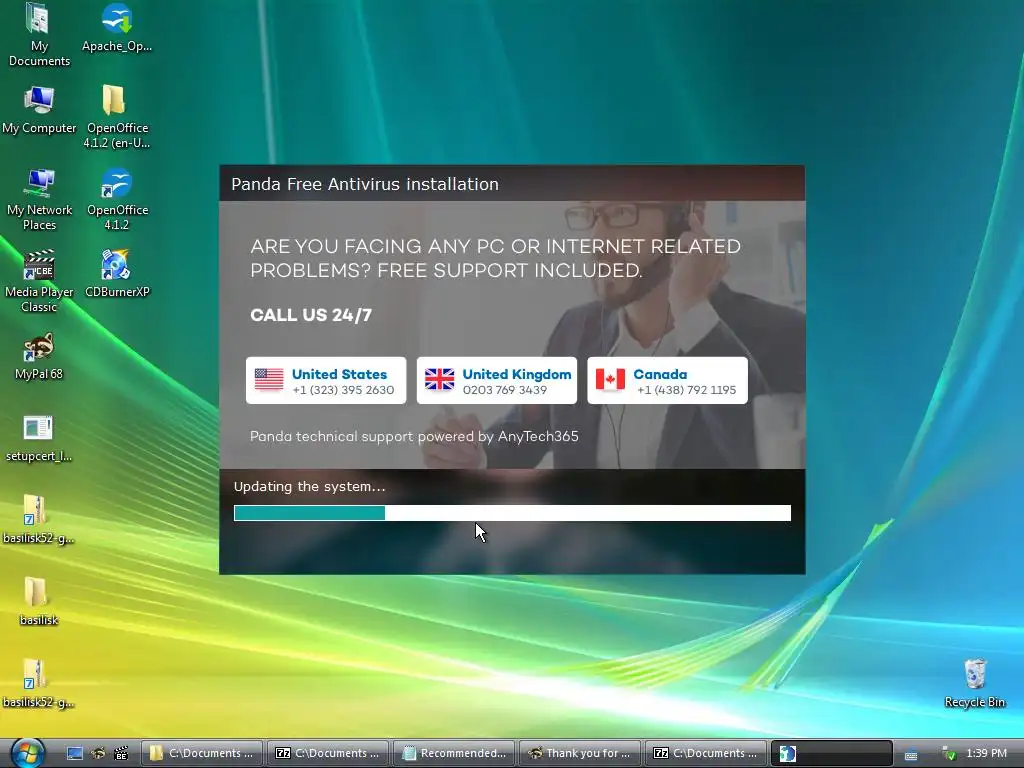The image size is (1024, 768).
Task: Click the MyPal quick launch icon
Action: (x=98, y=753)
